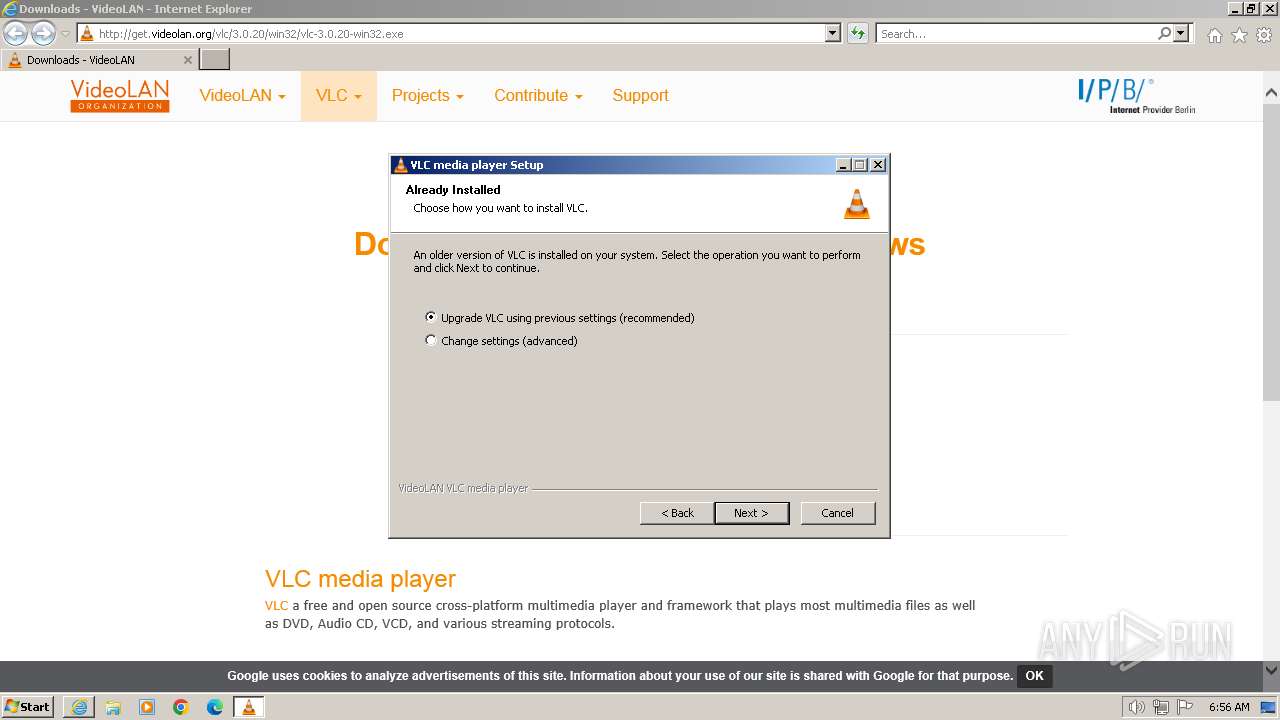Screen dimensions: 1280x720
Task: Expand the VideoLAN navigation dropdown
Action: (242, 96)
